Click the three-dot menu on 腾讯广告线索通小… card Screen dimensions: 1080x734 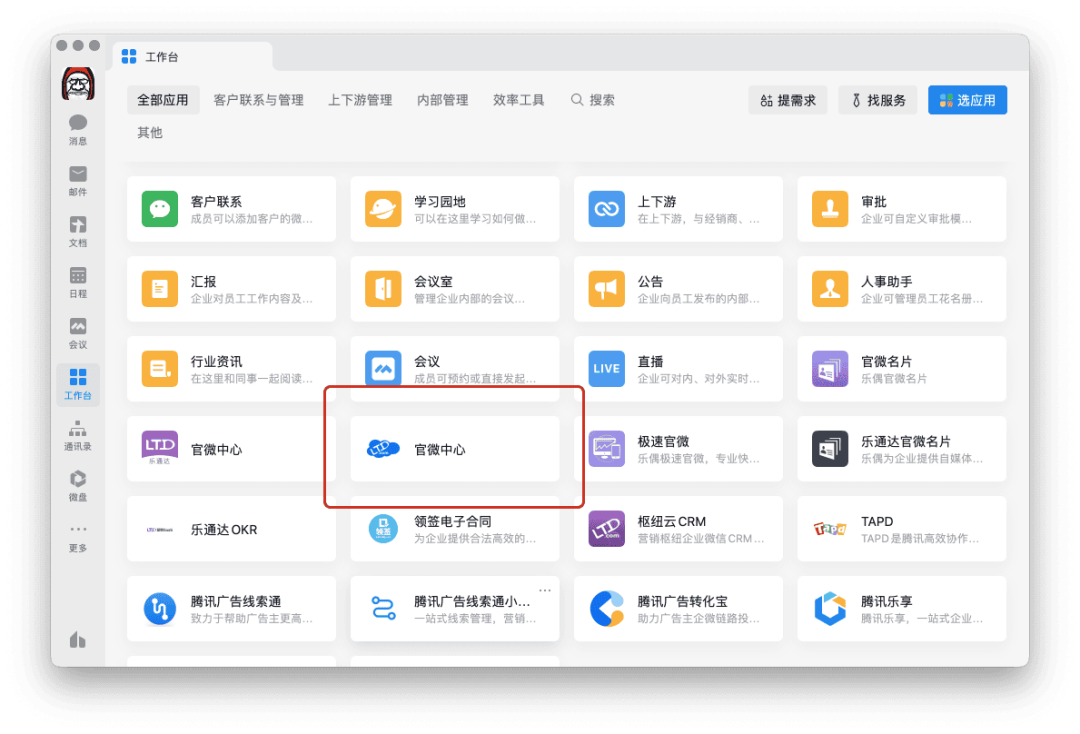545,590
